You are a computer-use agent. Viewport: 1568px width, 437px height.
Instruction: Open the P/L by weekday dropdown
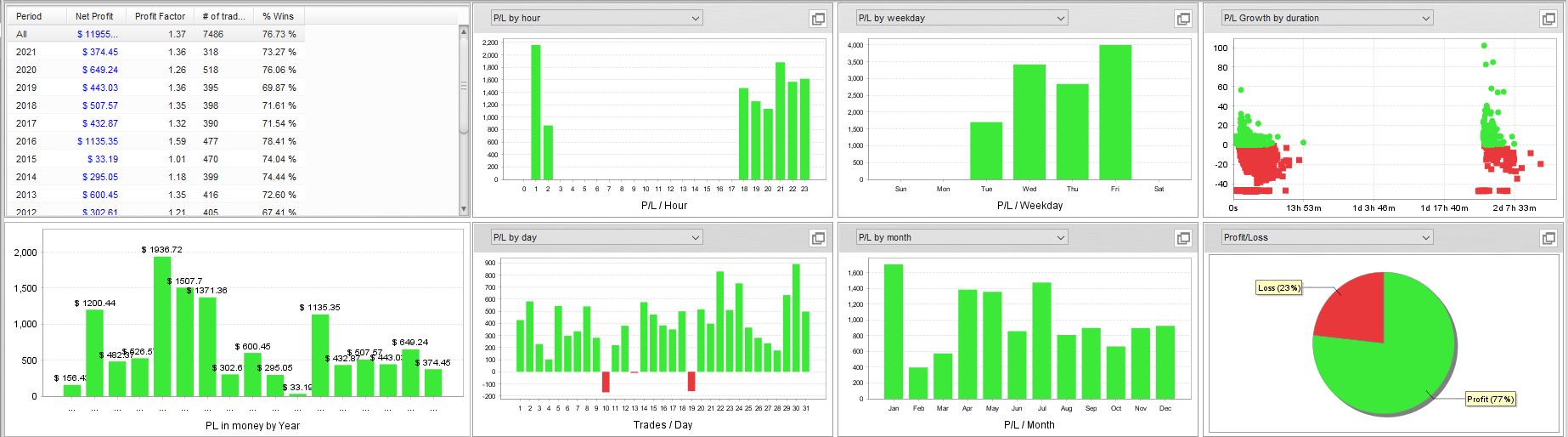[962, 18]
